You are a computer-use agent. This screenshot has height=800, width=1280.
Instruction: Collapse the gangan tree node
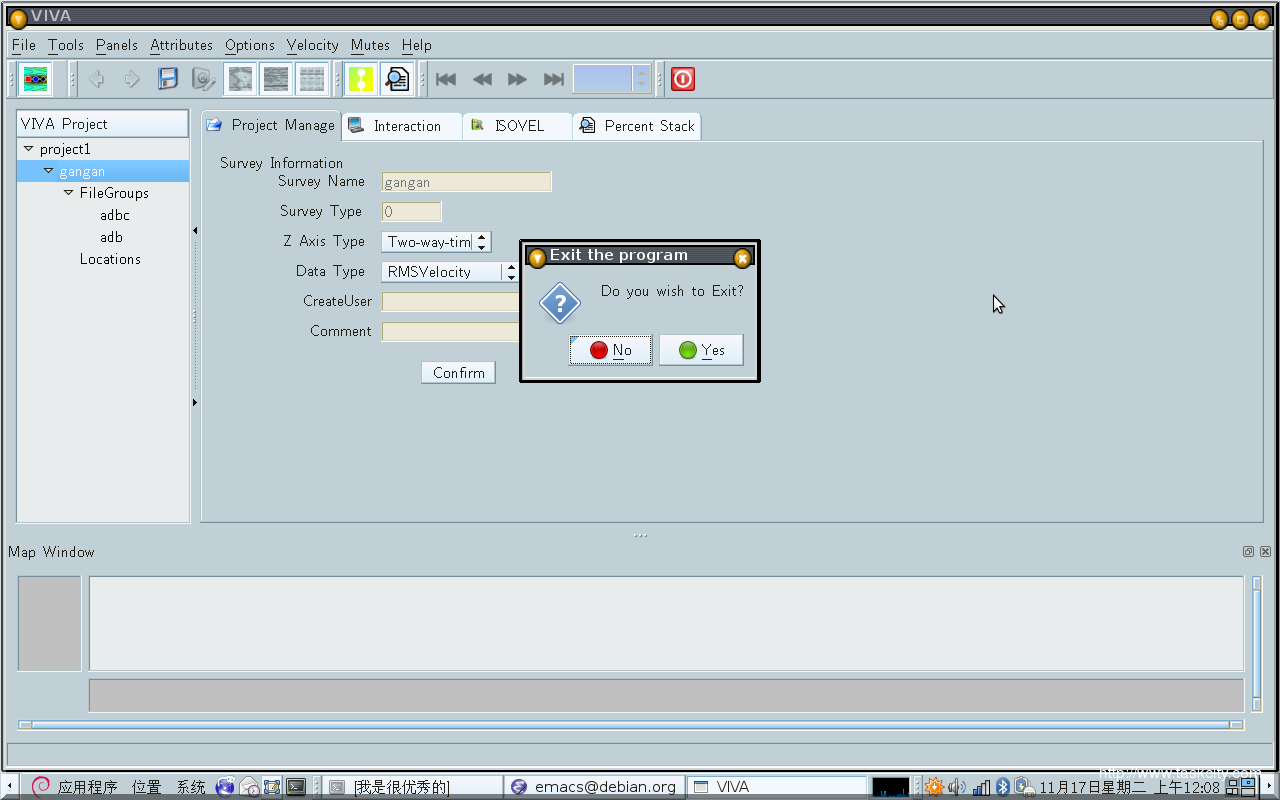coord(48,170)
